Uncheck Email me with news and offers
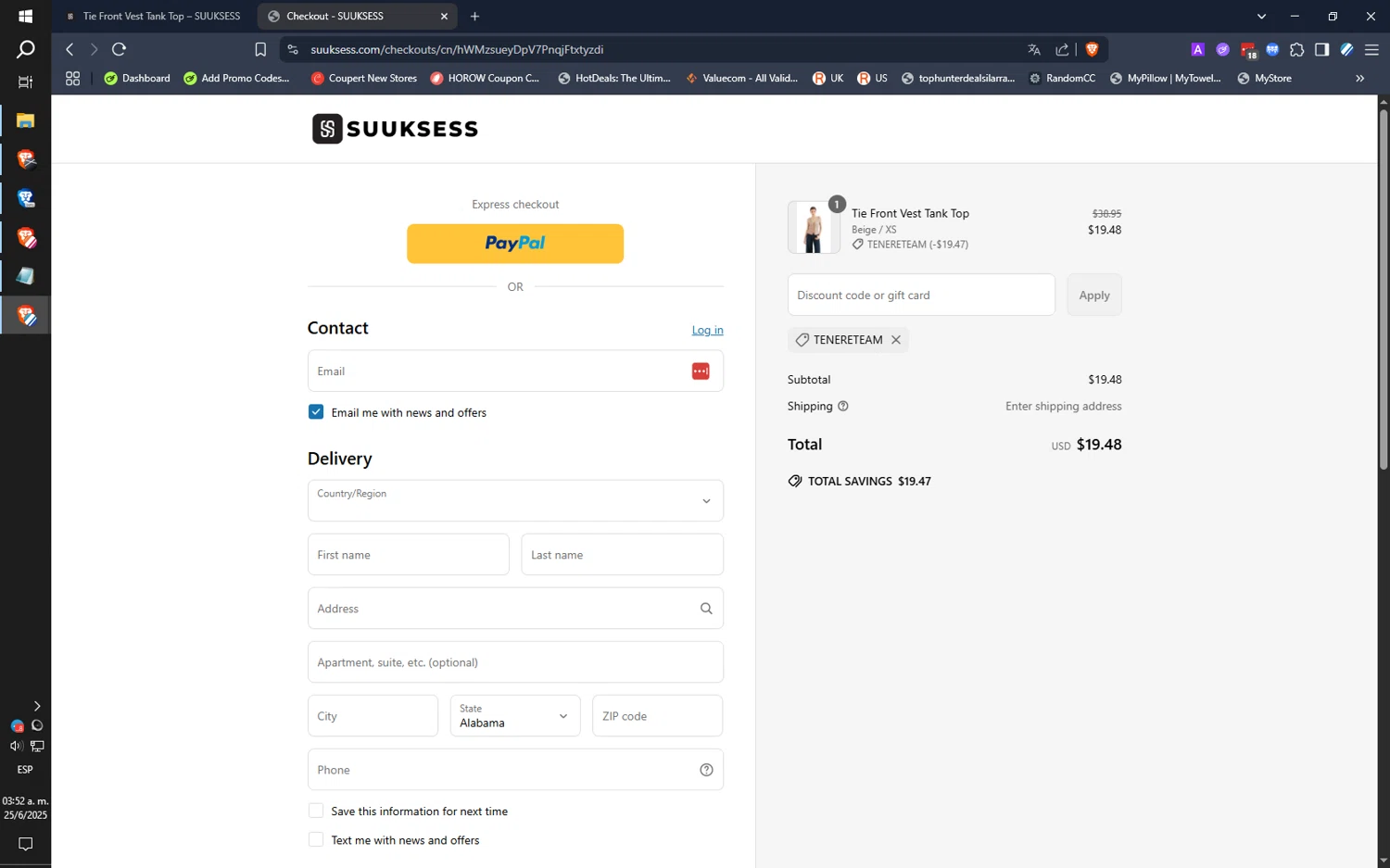 (x=316, y=412)
